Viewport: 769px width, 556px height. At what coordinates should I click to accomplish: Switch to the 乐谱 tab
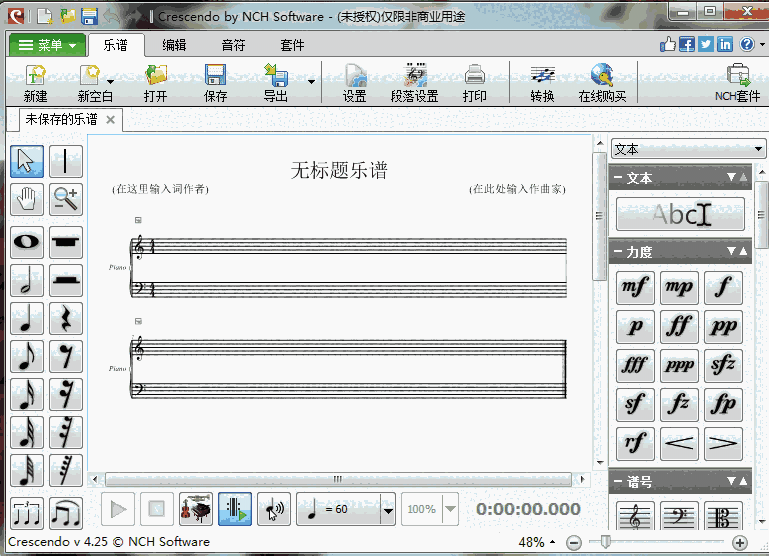click(x=116, y=45)
